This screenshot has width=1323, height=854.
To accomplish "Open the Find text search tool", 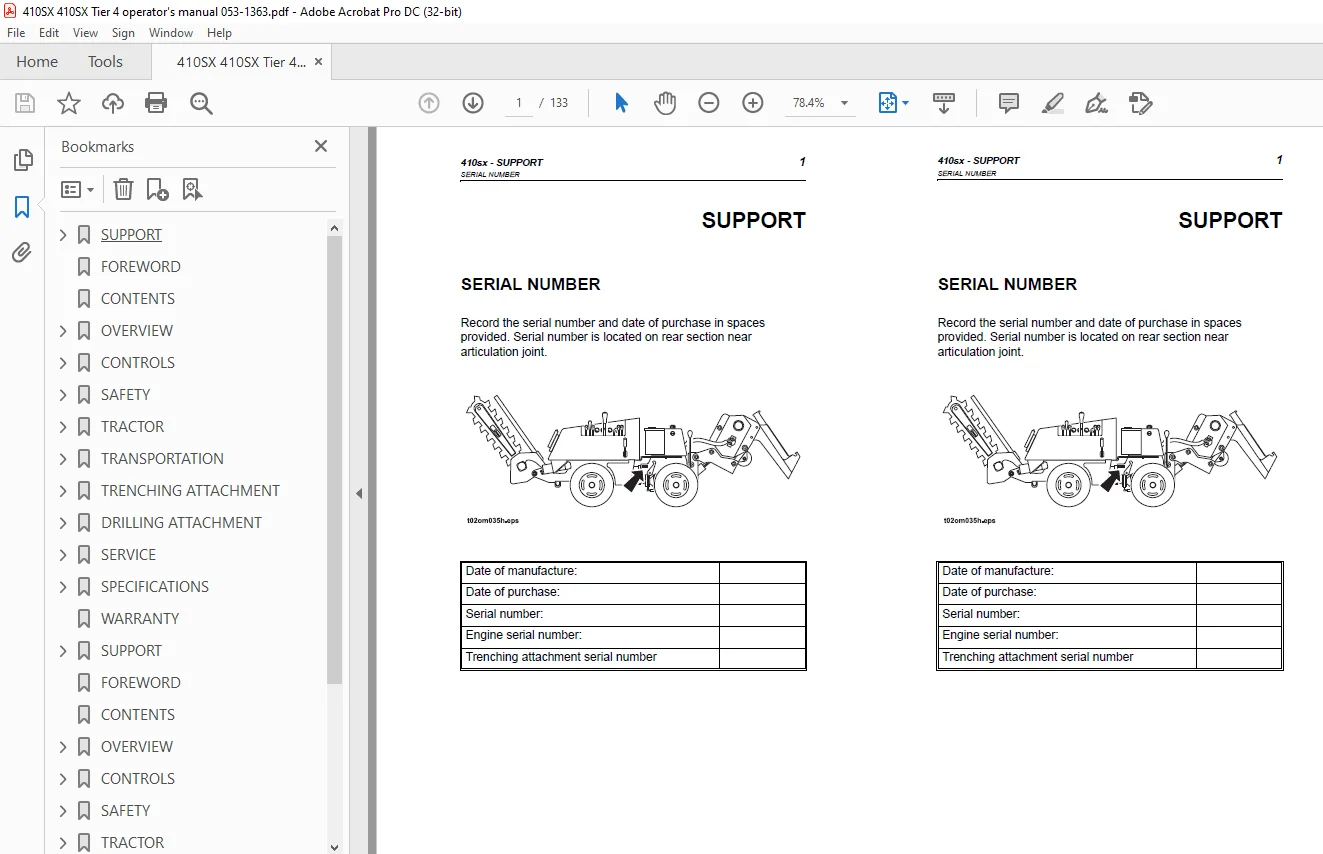I will click(x=201, y=103).
